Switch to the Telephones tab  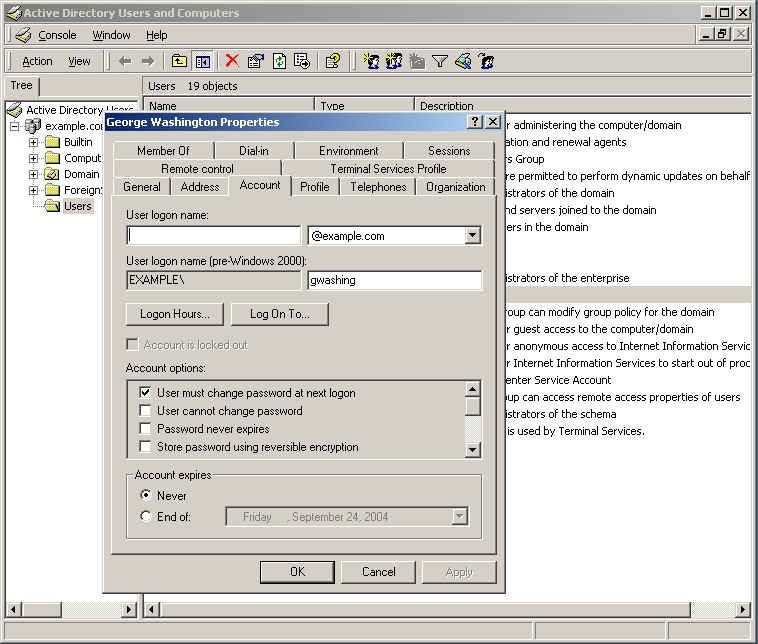[378, 187]
